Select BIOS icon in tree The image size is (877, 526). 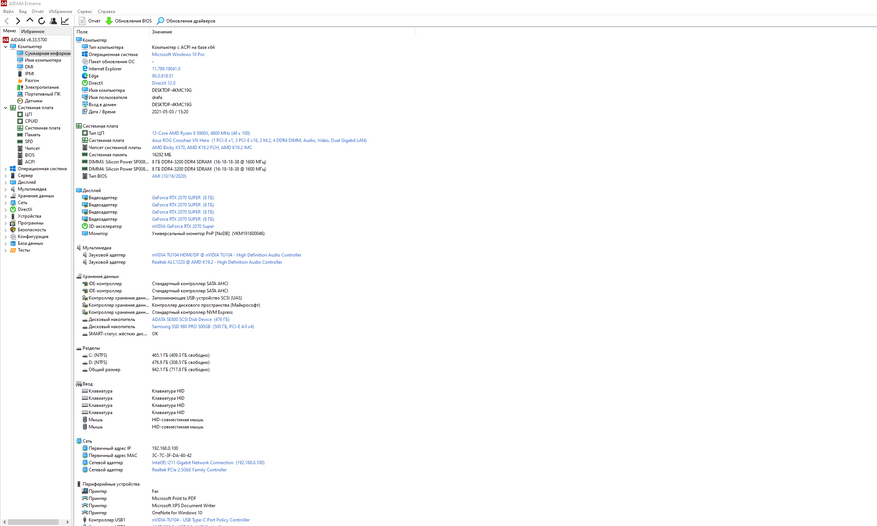pos(20,155)
